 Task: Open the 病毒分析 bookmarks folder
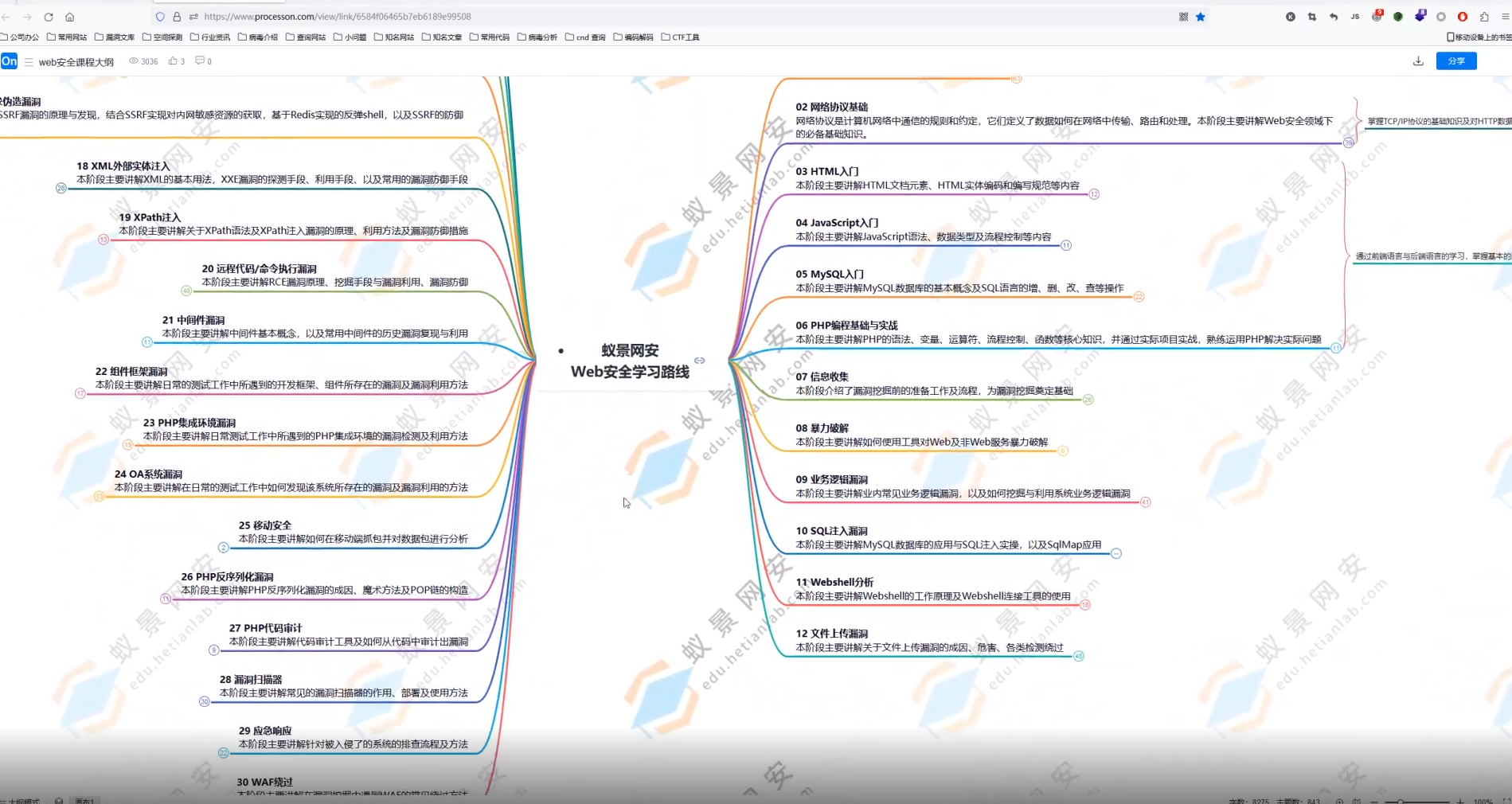(x=537, y=37)
